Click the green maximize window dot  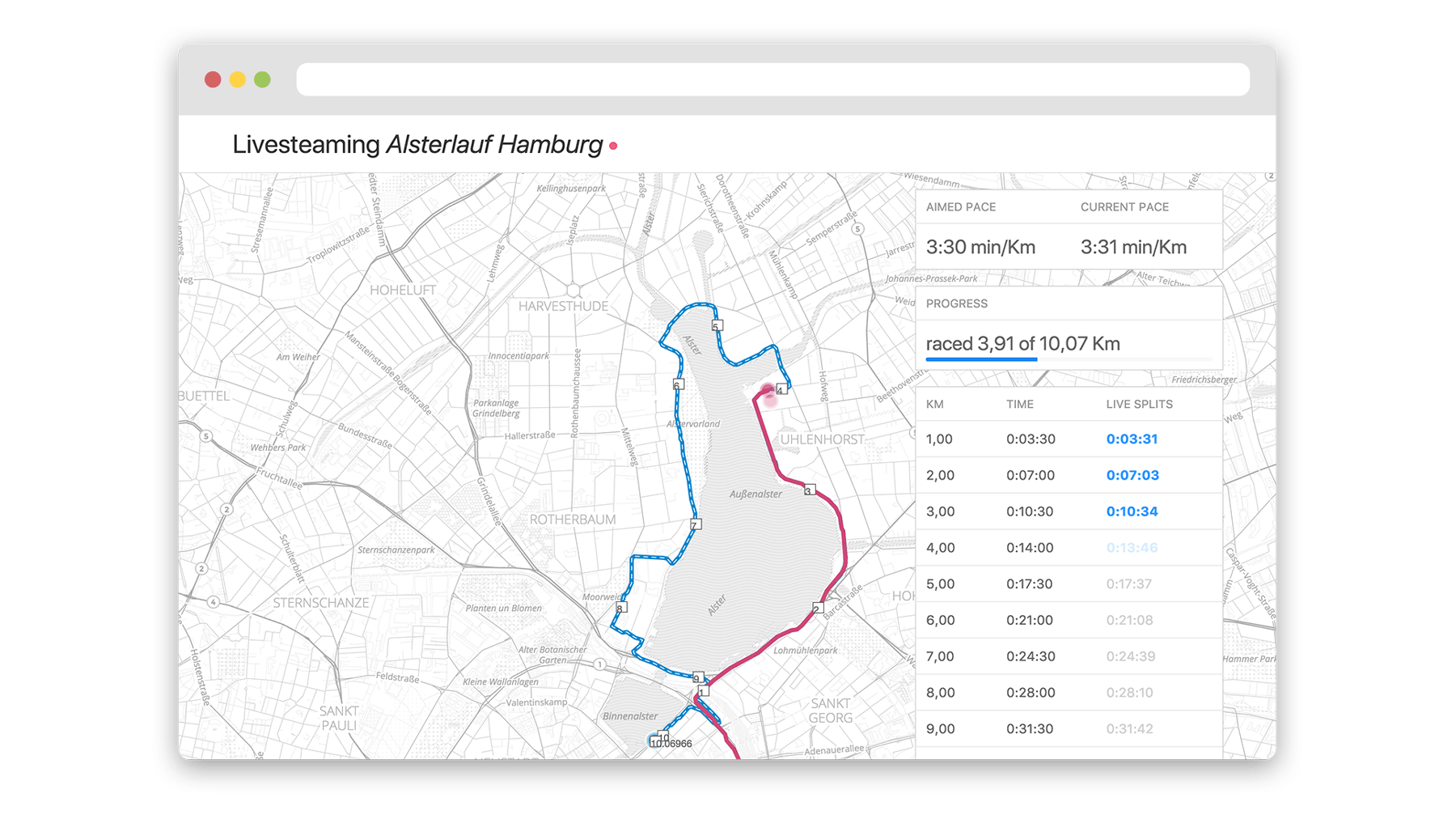(262, 79)
